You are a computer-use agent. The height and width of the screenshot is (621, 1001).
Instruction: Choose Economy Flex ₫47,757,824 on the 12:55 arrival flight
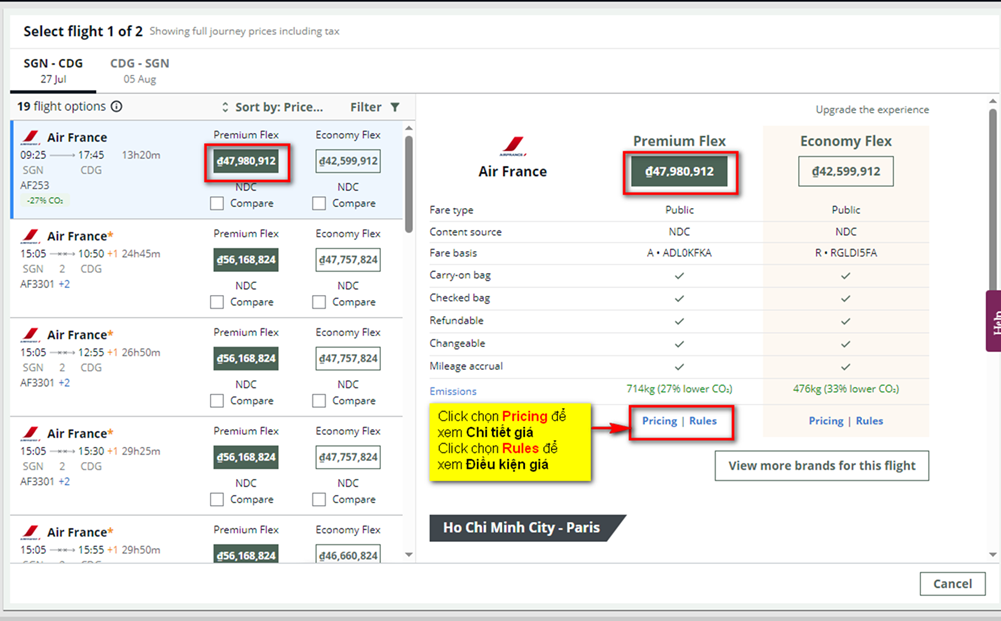[348, 359]
